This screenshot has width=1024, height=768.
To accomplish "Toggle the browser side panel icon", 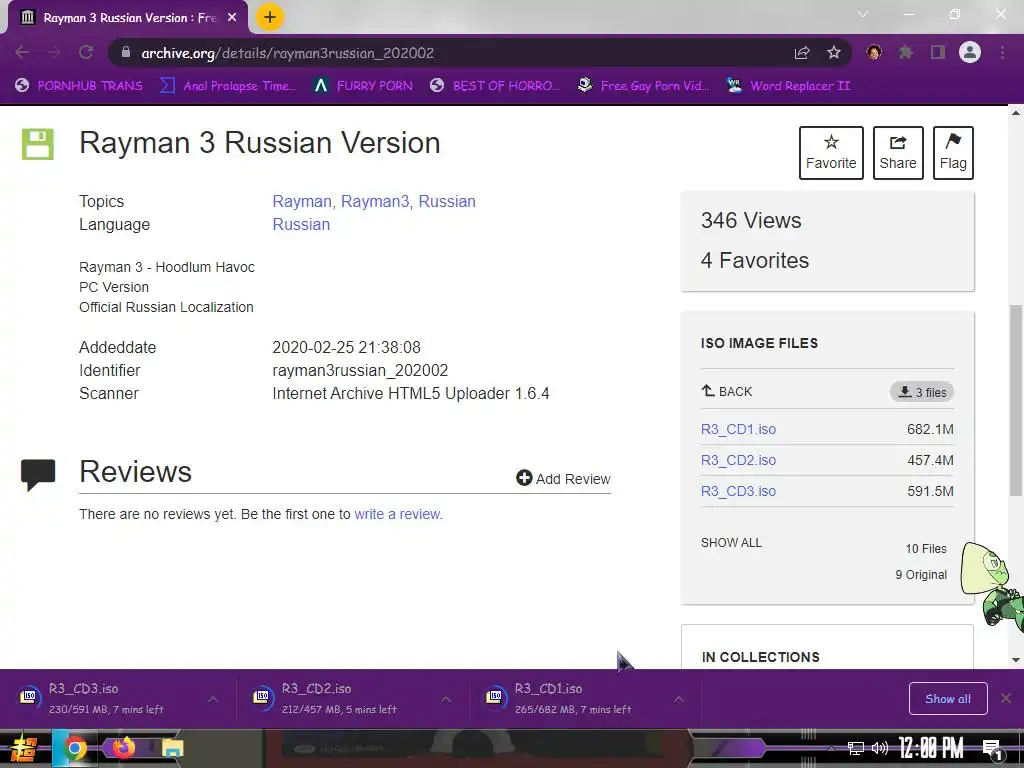I will click(x=938, y=53).
